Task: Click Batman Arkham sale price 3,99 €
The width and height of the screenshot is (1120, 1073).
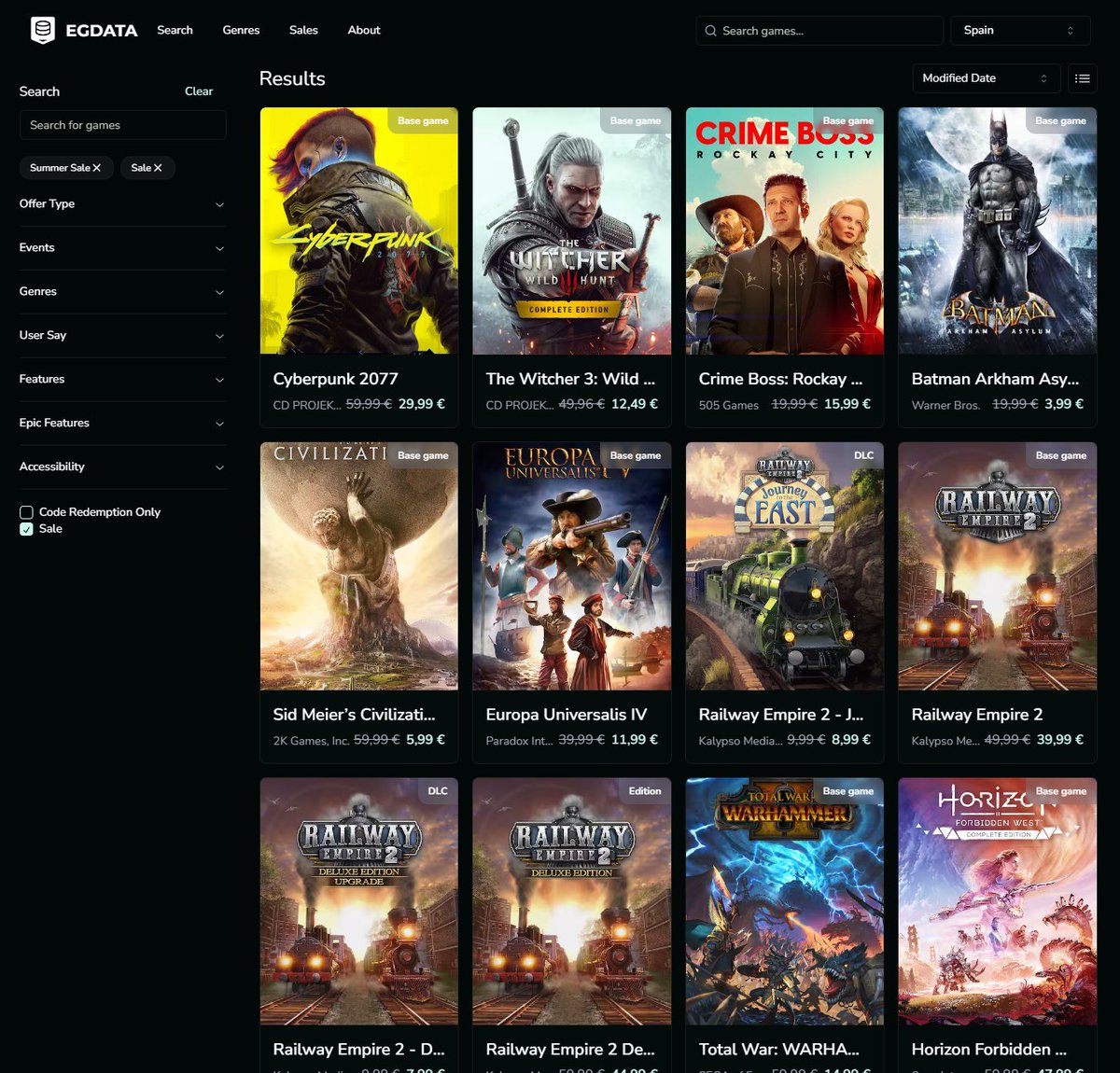Action: click(x=1064, y=404)
